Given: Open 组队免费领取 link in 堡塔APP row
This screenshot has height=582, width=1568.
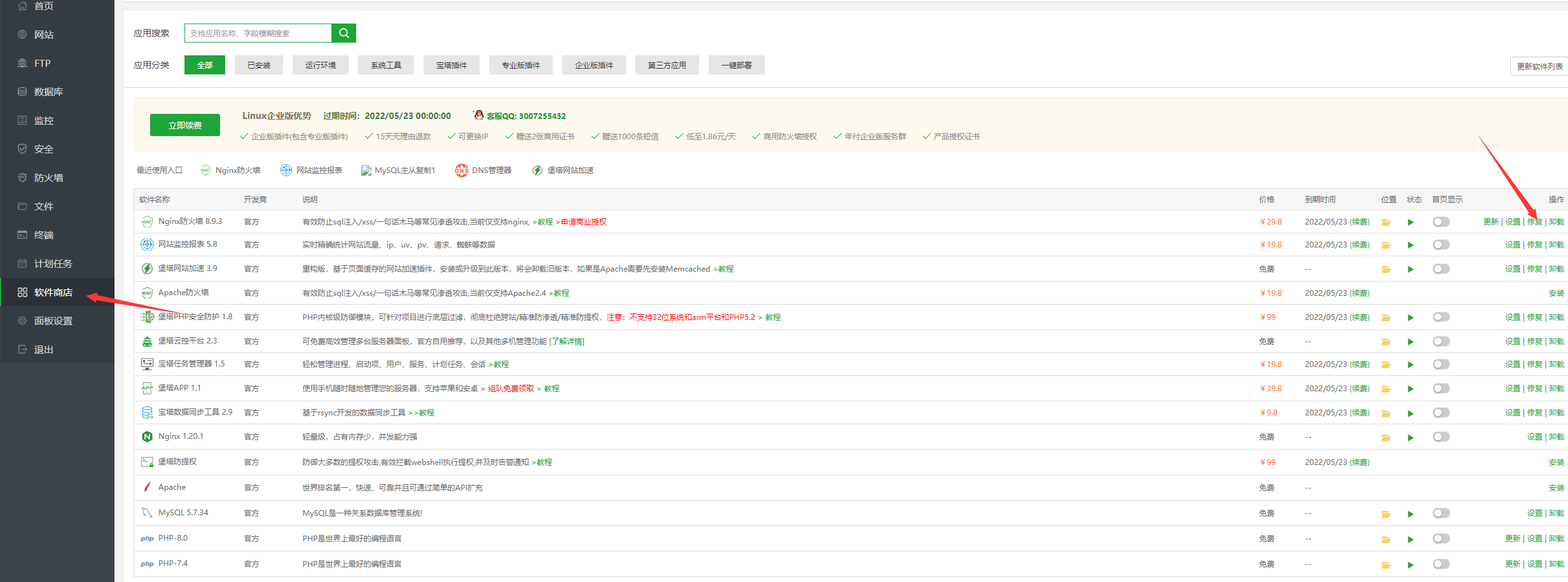Looking at the screenshot, I should pyautogui.click(x=511, y=389).
